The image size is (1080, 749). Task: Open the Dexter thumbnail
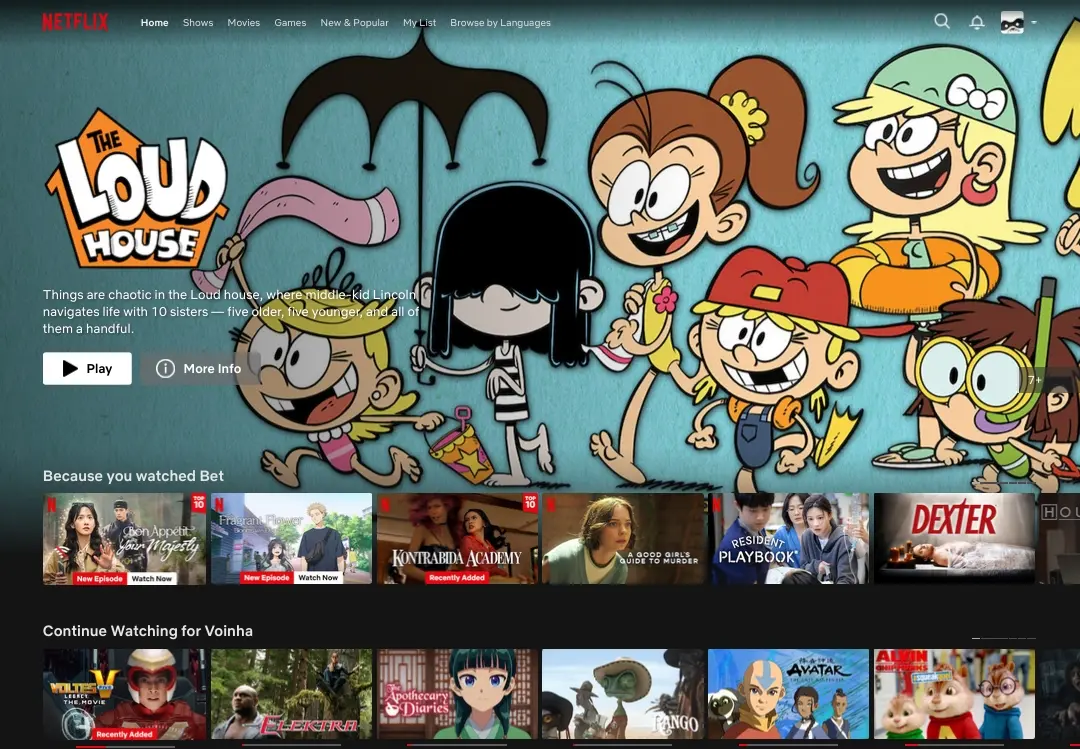[x=954, y=538]
